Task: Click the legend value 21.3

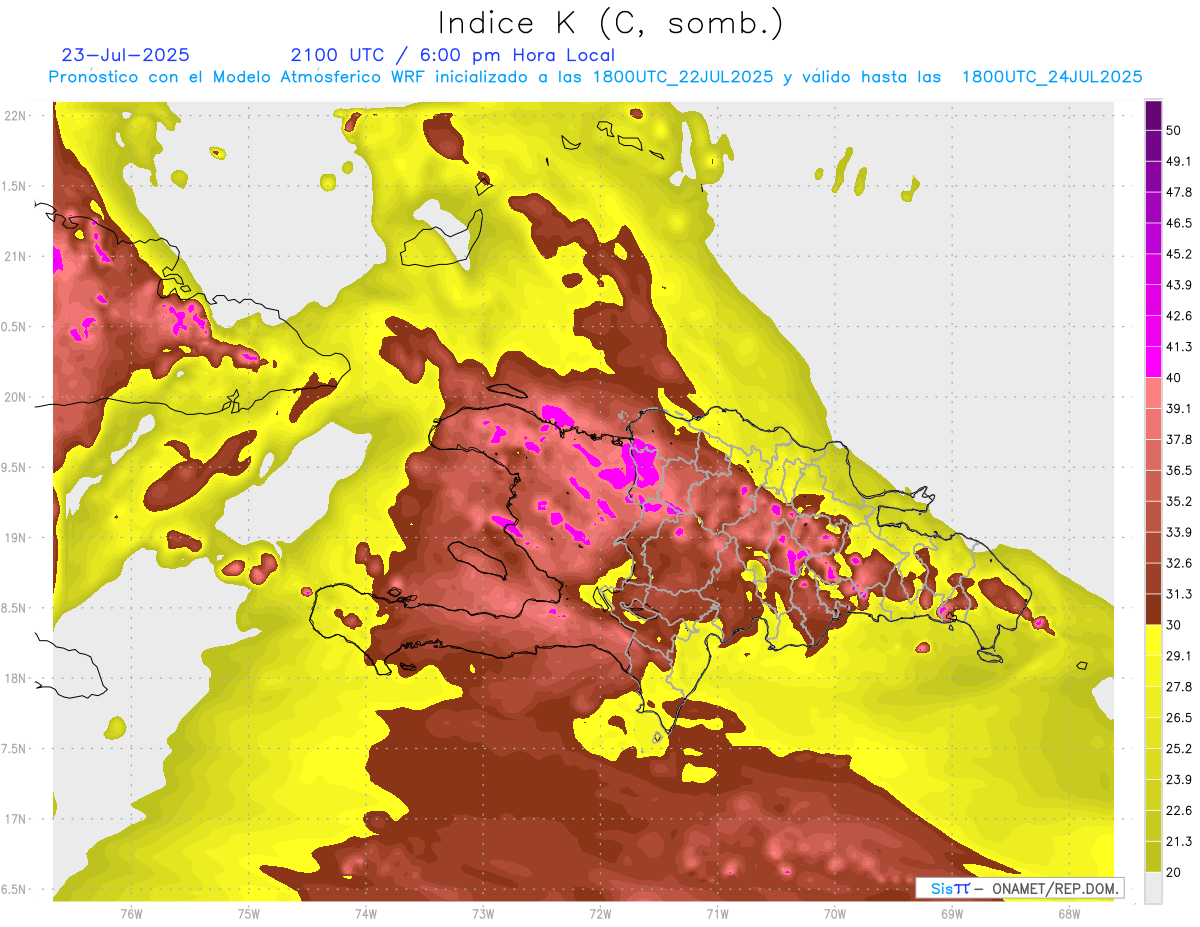Action: (x=1179, y=841)
